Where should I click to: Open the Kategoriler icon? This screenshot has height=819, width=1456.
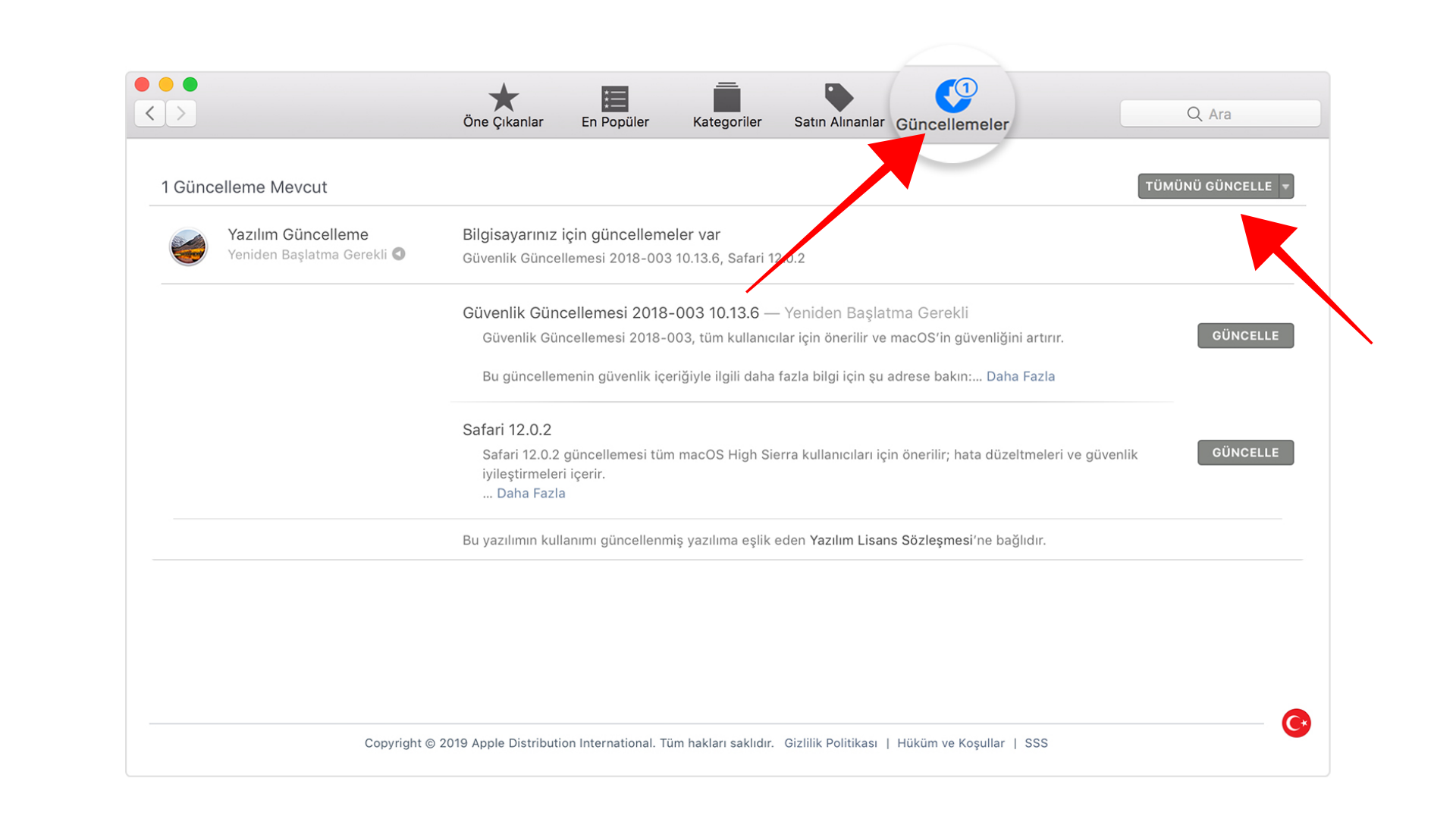click(x=726, y=98)
